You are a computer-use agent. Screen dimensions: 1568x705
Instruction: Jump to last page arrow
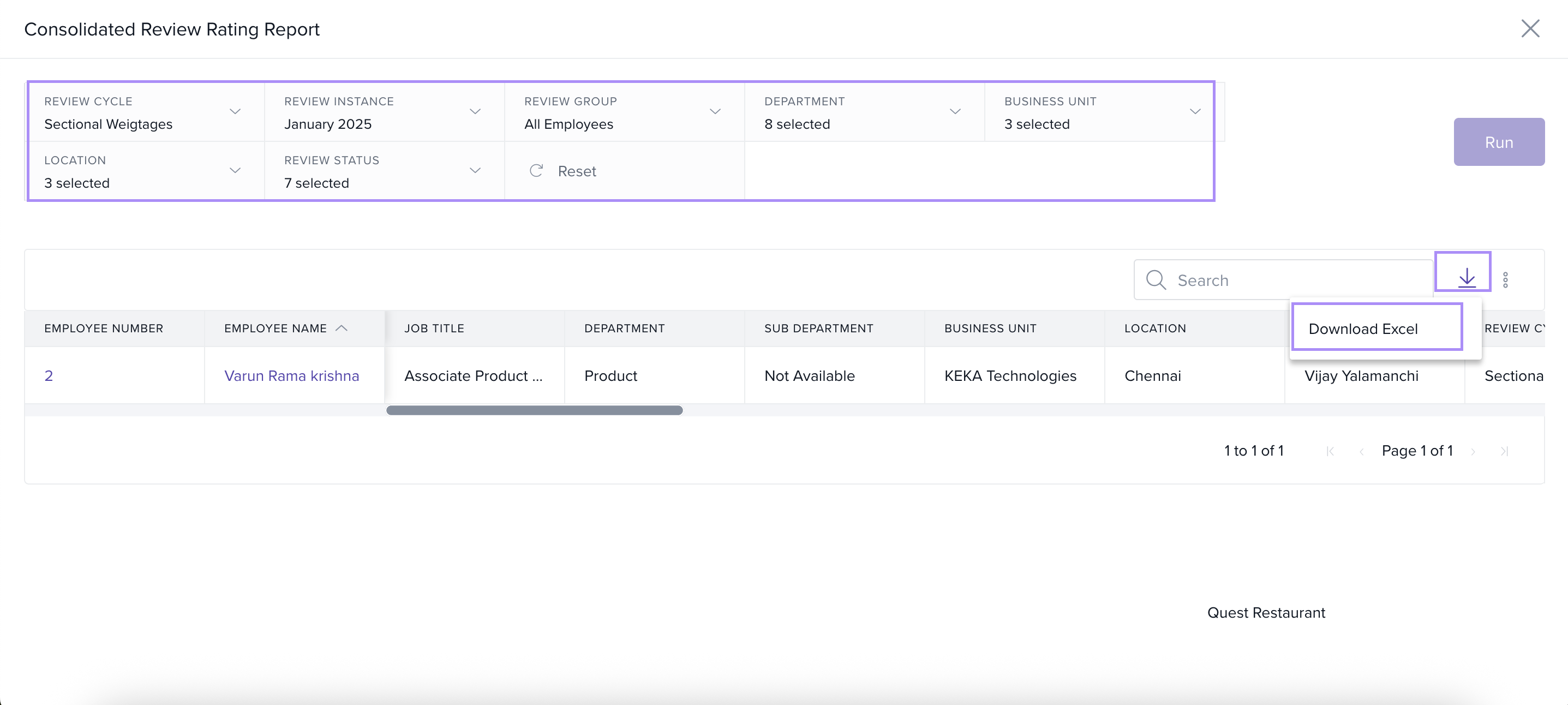coord(1504,451)
